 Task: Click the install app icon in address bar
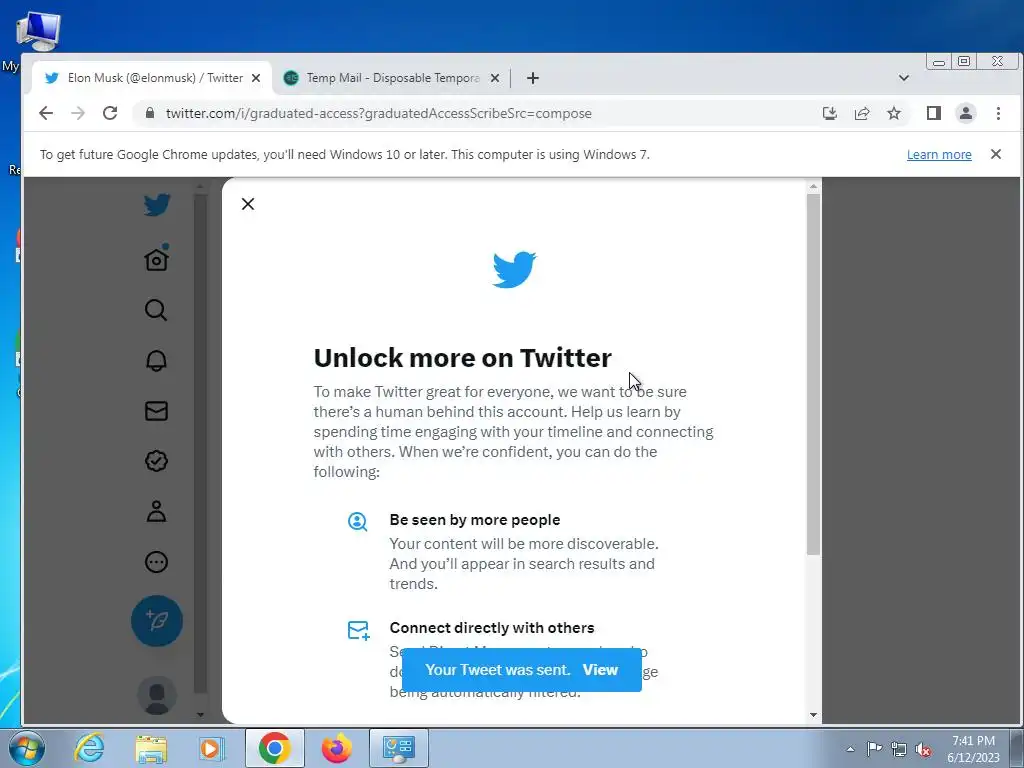[x=829, y=113]
